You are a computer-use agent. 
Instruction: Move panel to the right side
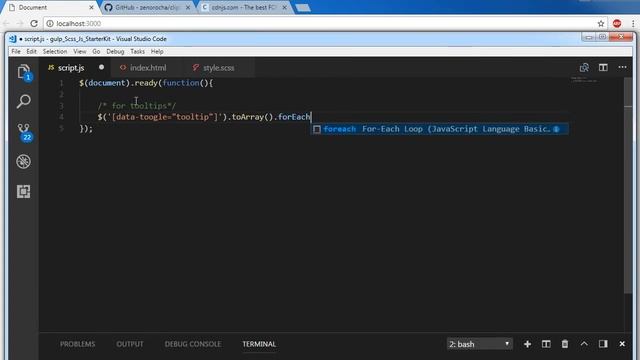(x=603, y=344)
